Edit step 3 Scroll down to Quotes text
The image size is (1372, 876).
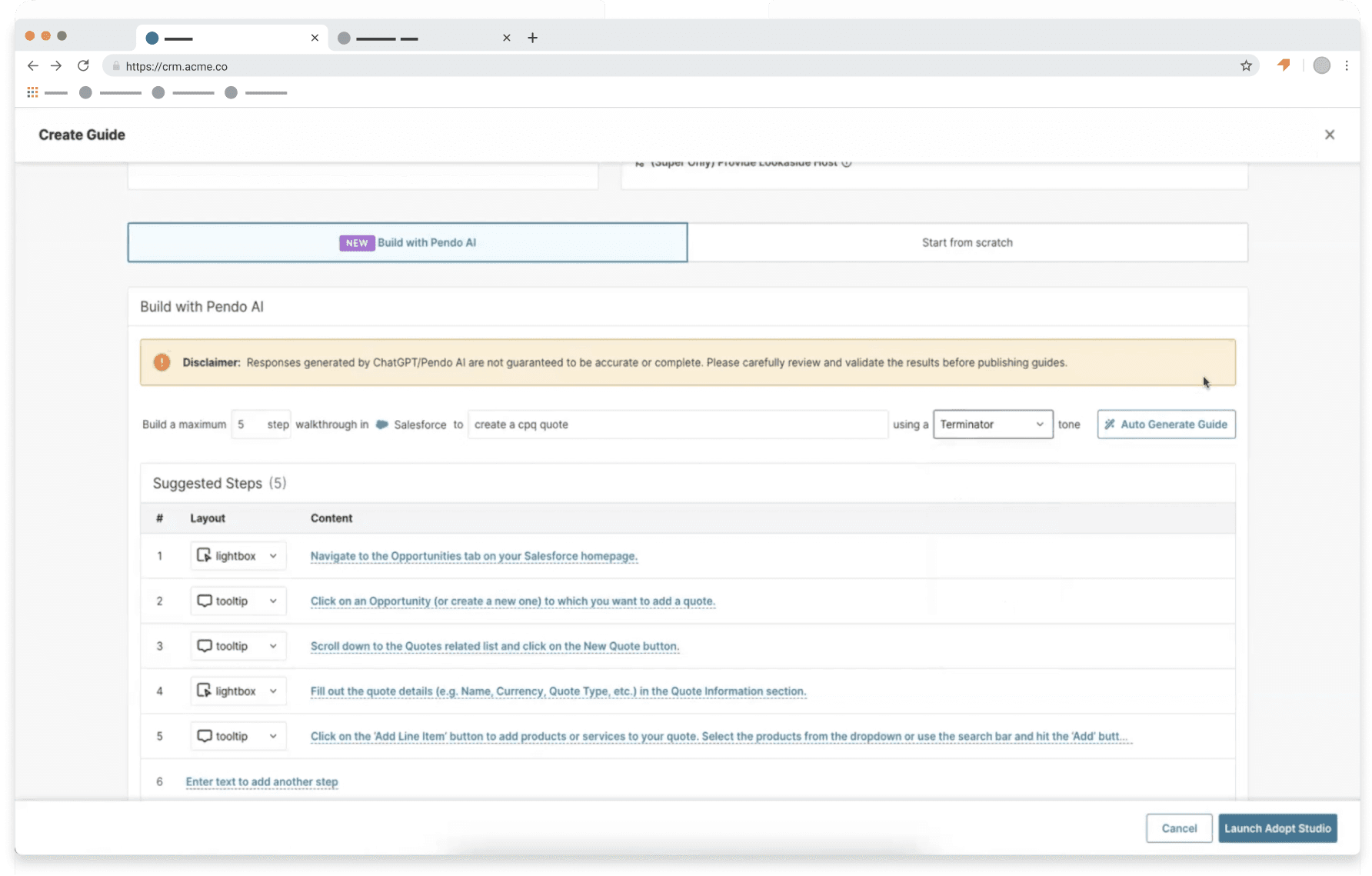click(495, 646)
